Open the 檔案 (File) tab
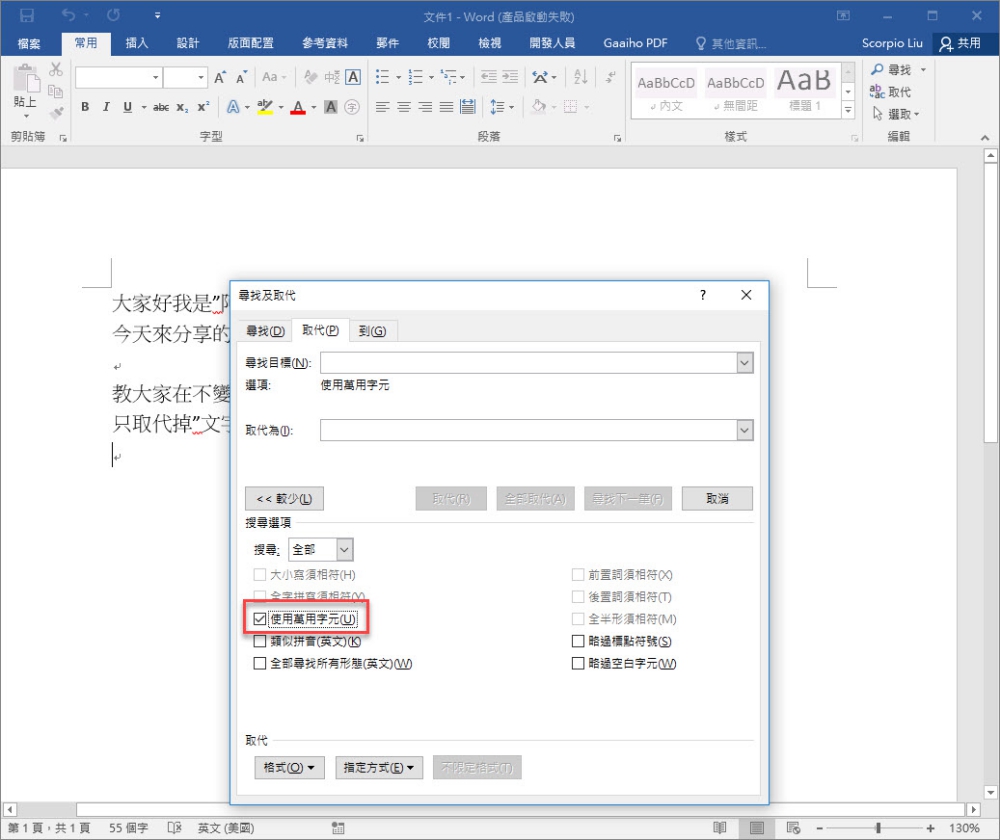 [x=29, y=43]
